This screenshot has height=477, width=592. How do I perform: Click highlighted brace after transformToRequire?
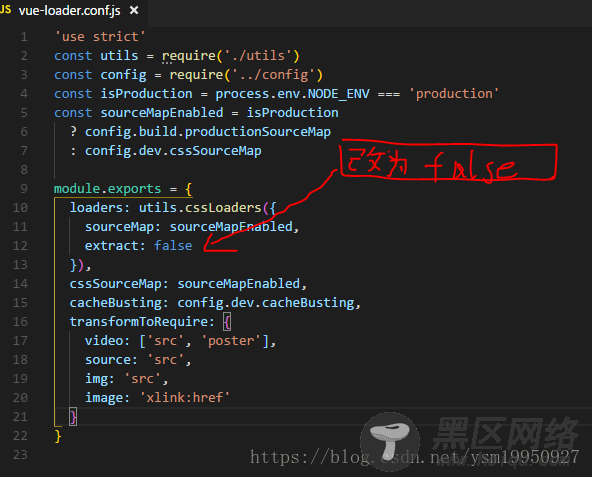tap(227, 322)
